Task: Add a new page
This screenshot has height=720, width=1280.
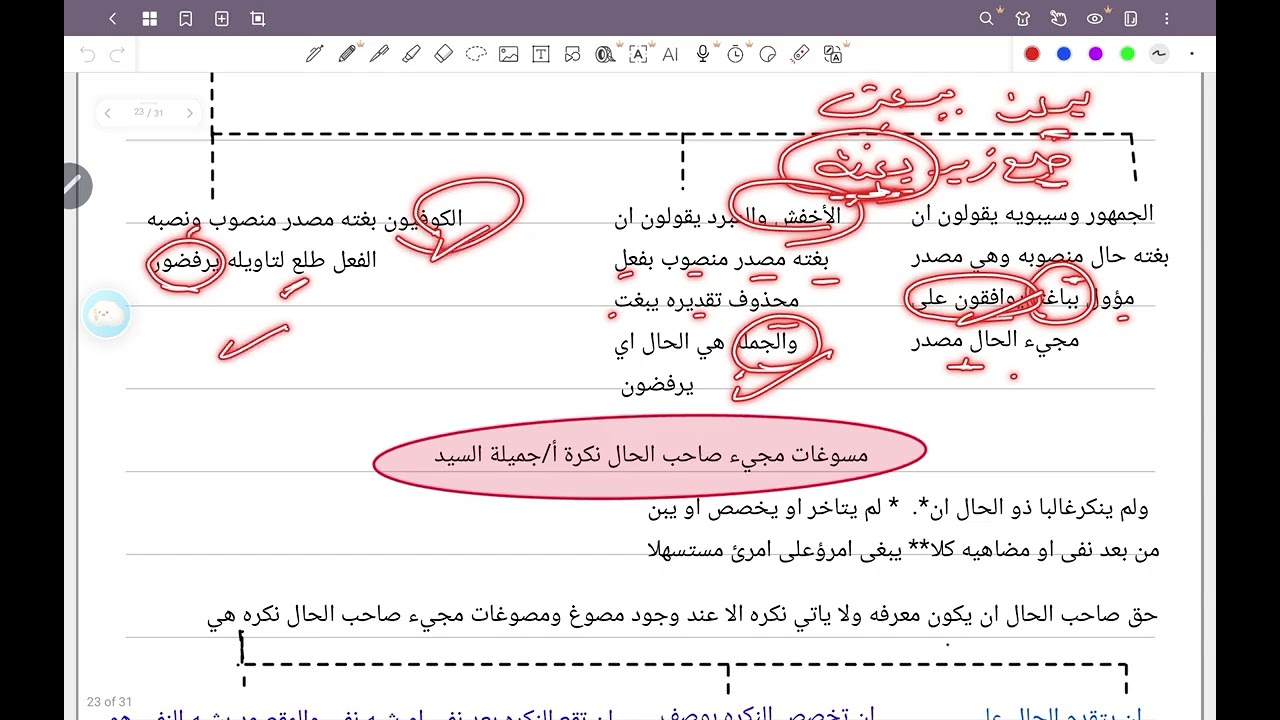Action: pyautogui.click(x=222, y=18)
